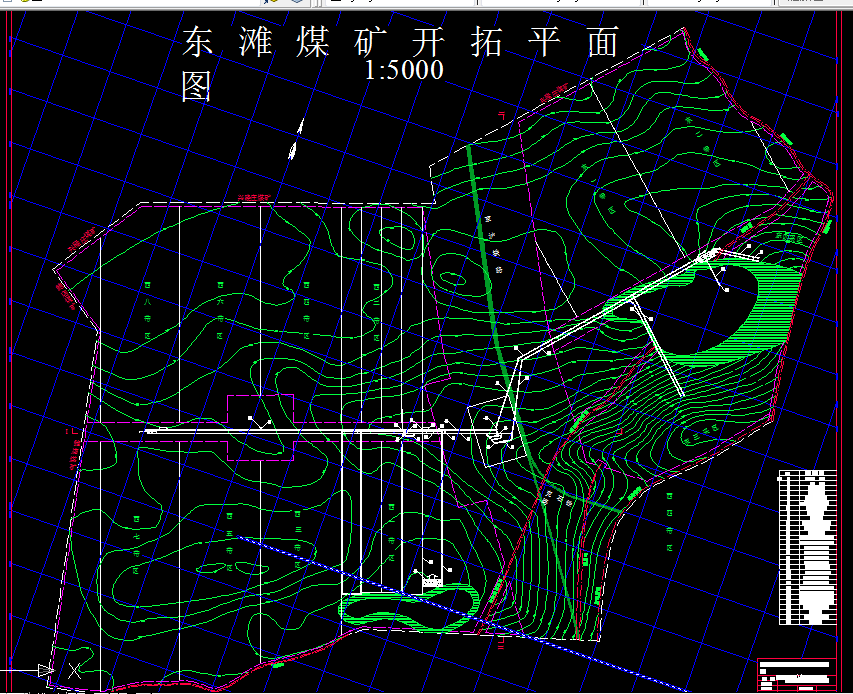
Task: Select the north arrow symbol
Action: [x=295, y=139]
